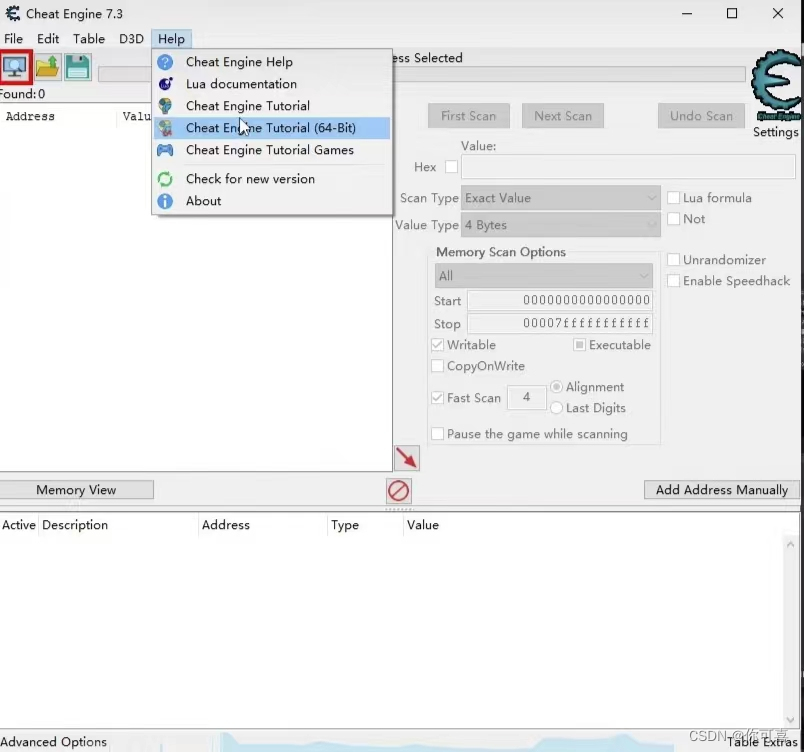The width and height of the screenshot is (804, 752).
Task: Select the Last Digits radio button
Action: click(556, 408)
